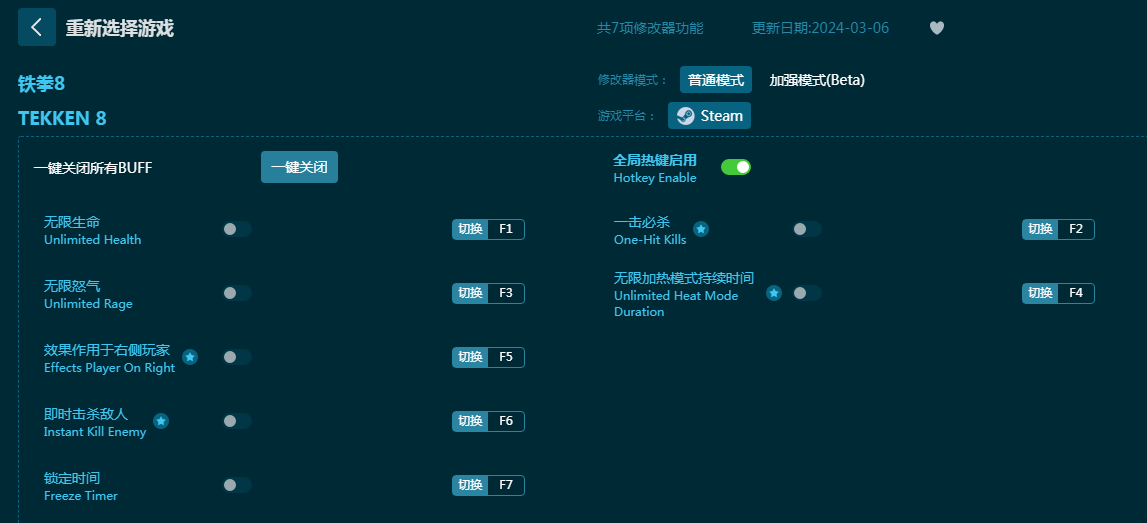The image size is (1147, 523).
Task: Click 更新日期:2024-03-06 text
Action: point(821,29)
